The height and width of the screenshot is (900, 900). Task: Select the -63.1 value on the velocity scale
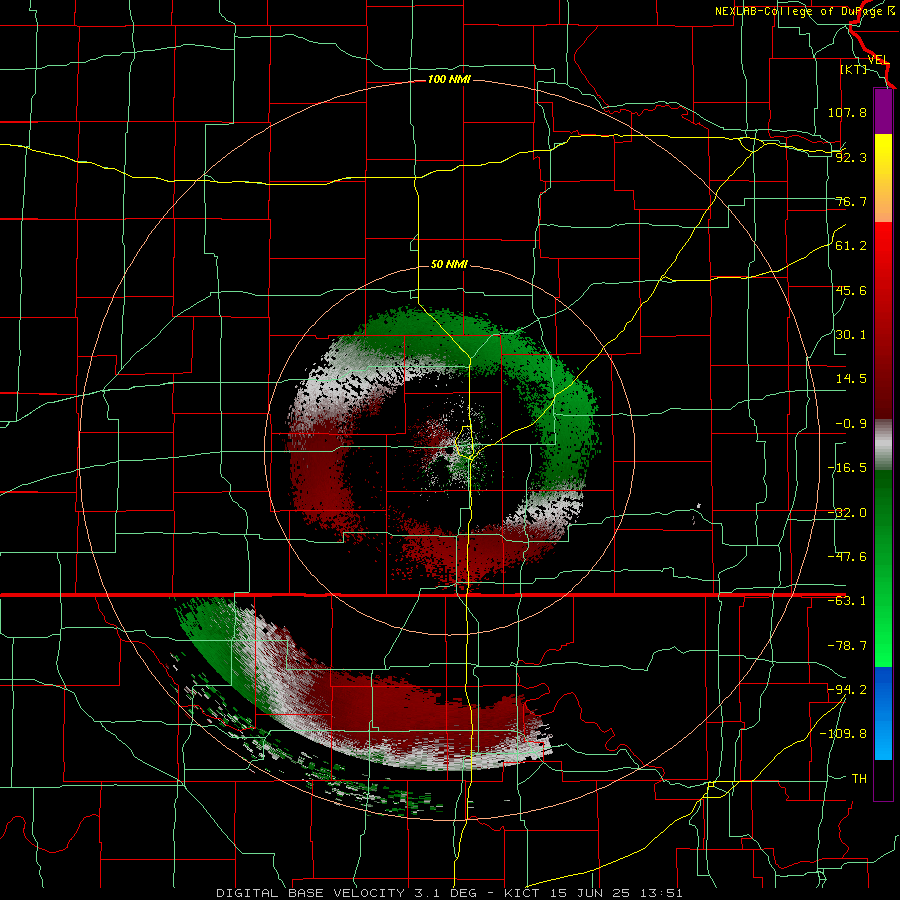[x=847, y=601]
